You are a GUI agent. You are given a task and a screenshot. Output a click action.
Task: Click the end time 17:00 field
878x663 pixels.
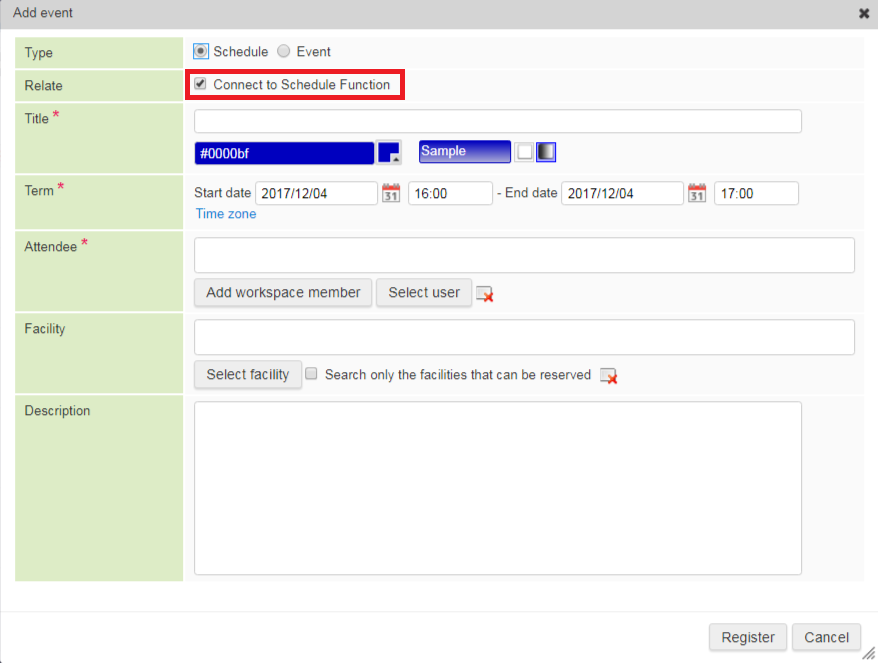coord(755,193)
